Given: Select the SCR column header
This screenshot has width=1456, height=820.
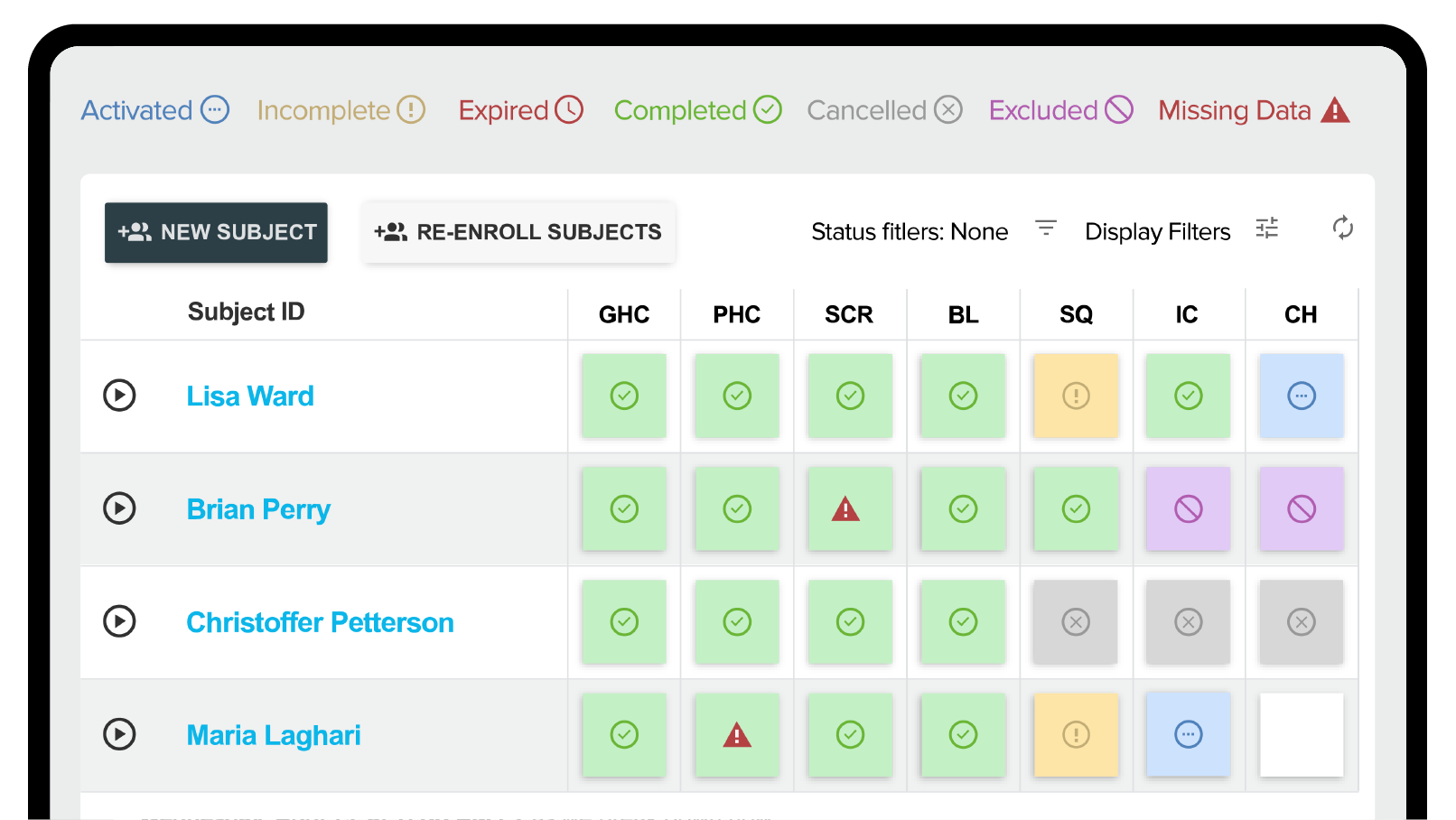Looking at the screenshot, I should click(x=849, y=314).
